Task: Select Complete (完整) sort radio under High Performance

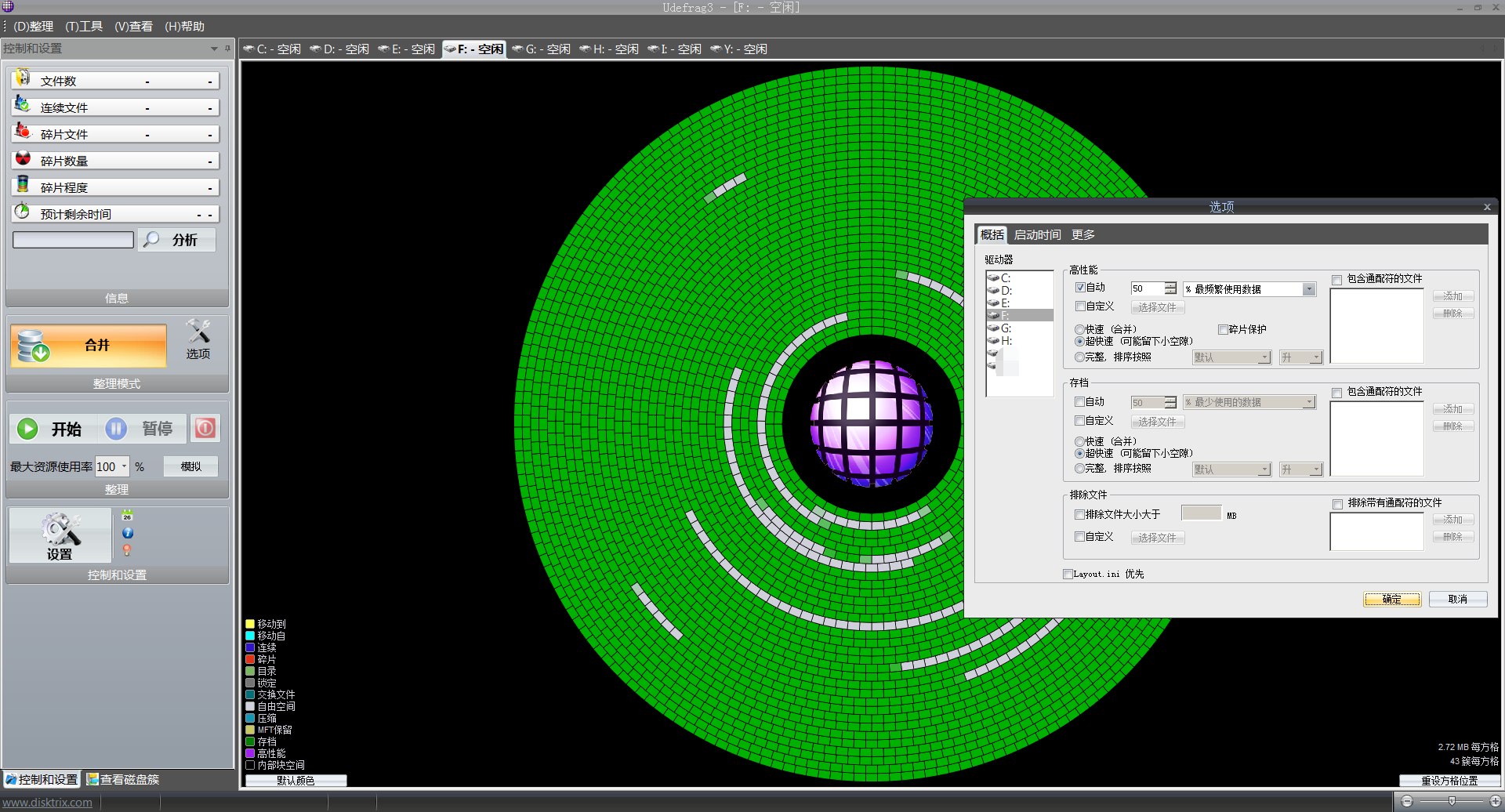Action: coord(1080,357)
